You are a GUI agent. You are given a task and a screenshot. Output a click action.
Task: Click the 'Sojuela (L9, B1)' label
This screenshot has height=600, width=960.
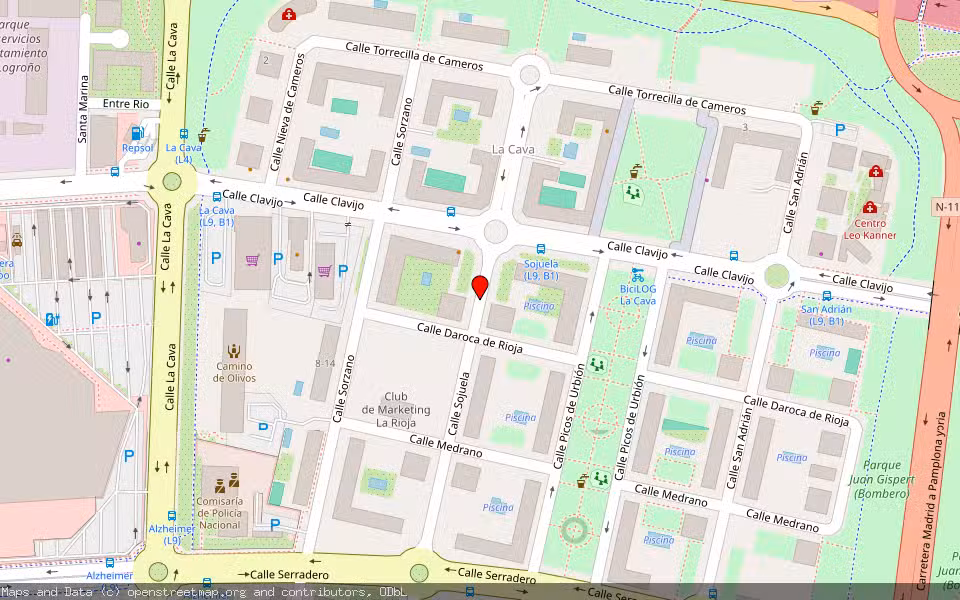pos(541,270)
